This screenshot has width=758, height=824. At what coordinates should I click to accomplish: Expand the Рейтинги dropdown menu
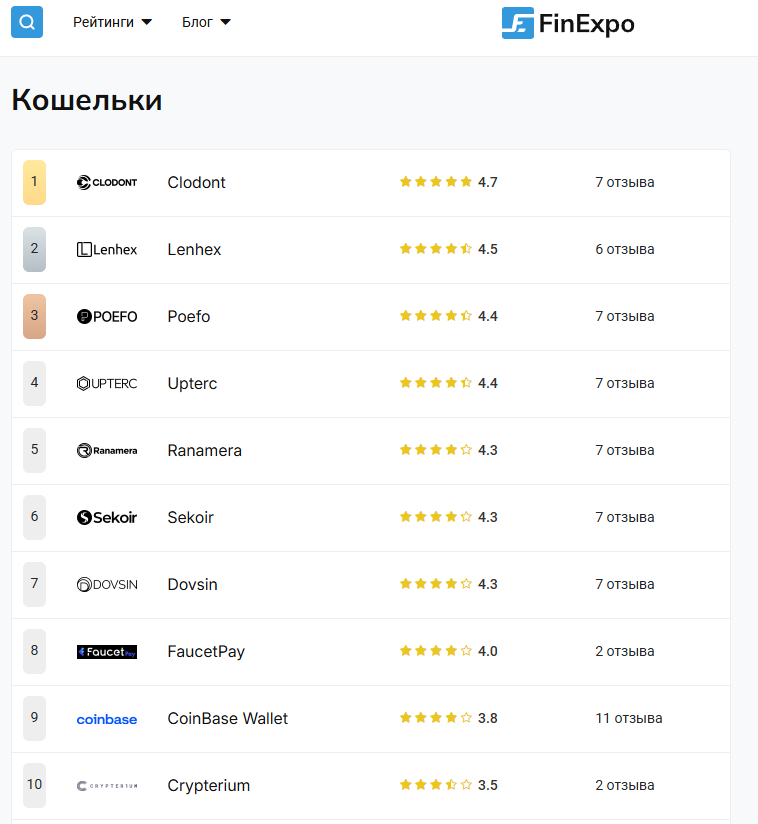coord(112,22)
